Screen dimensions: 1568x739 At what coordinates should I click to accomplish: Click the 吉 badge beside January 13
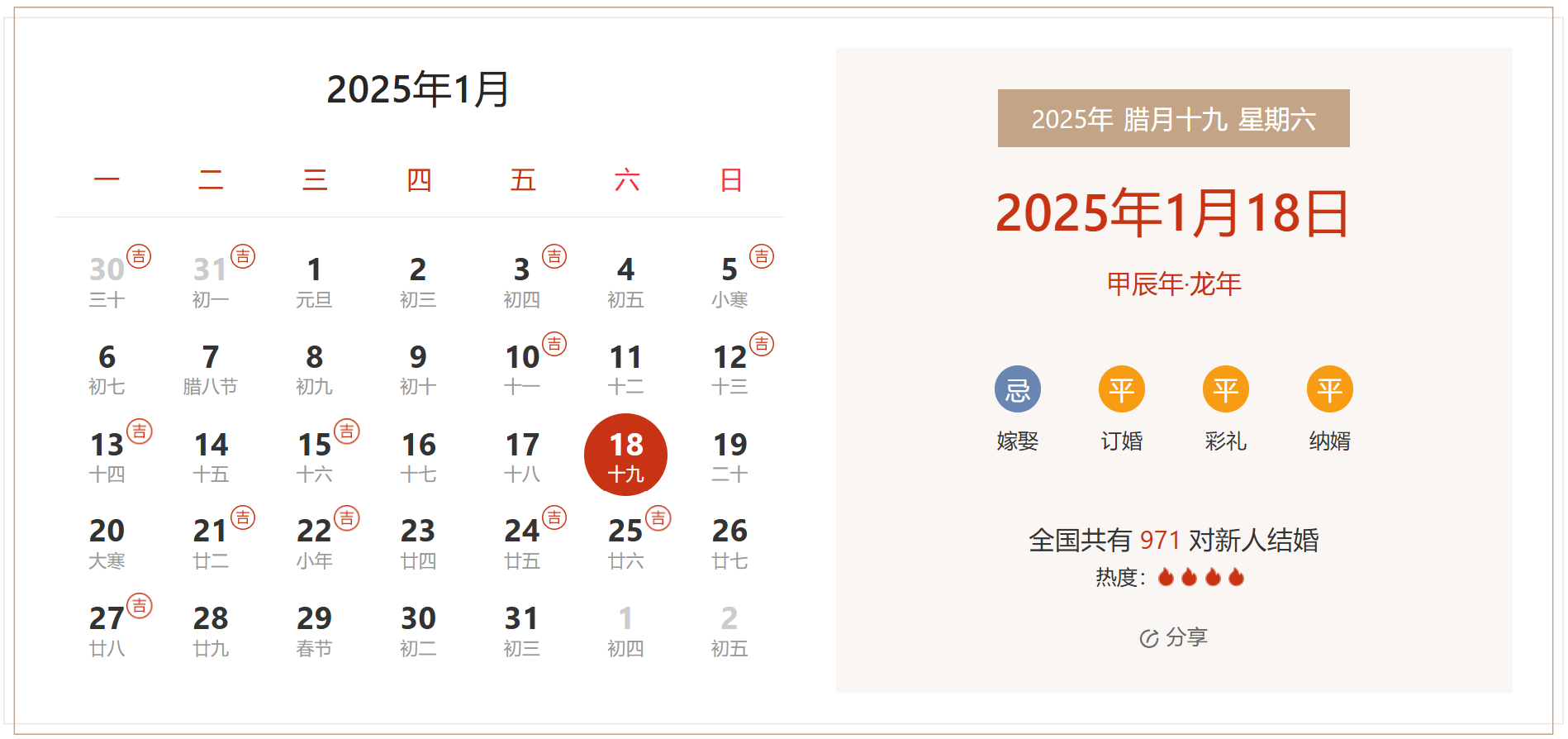pos(140,431)
